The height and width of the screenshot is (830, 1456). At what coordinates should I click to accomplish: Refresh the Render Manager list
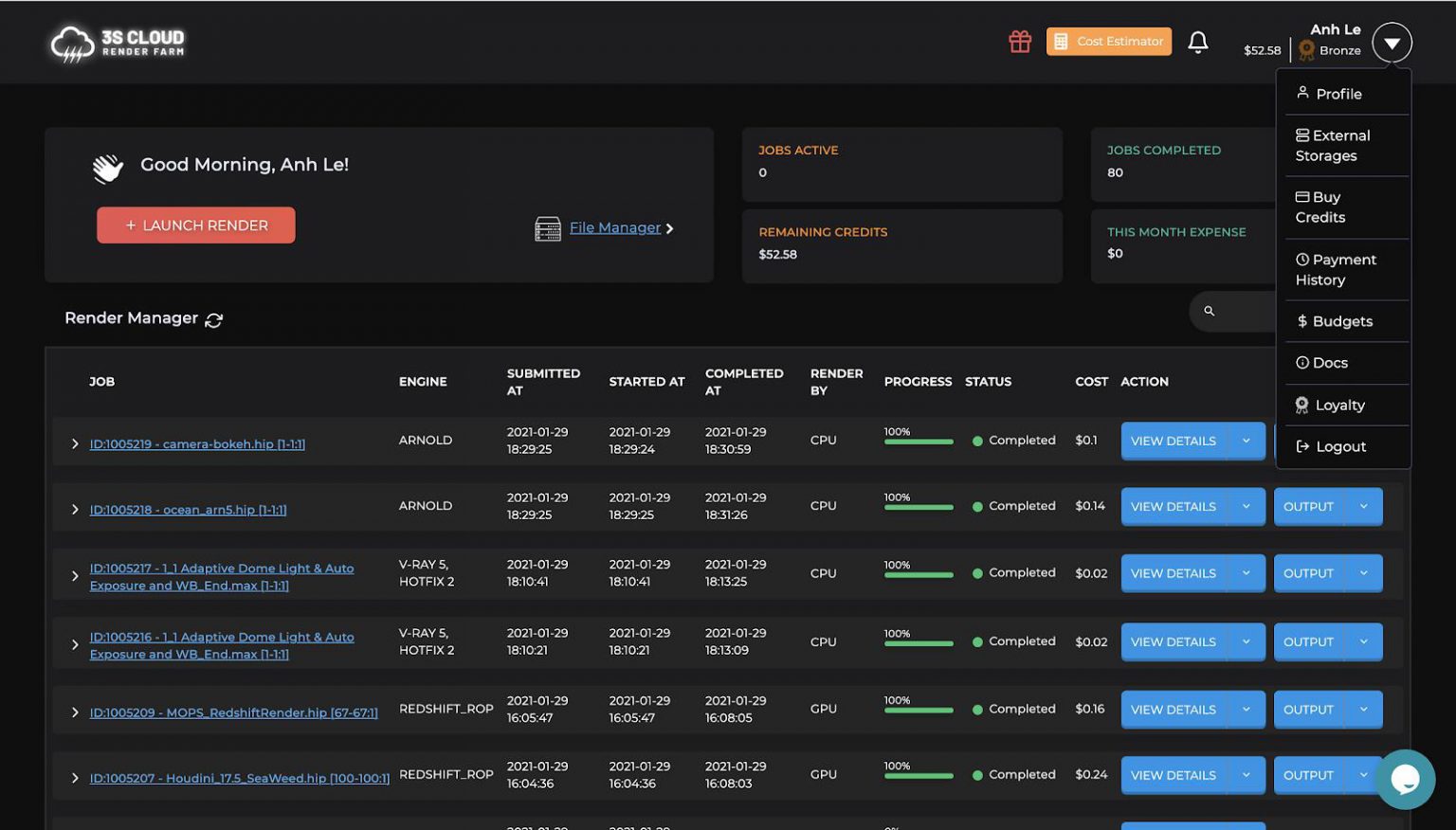(x=214, y=320)
